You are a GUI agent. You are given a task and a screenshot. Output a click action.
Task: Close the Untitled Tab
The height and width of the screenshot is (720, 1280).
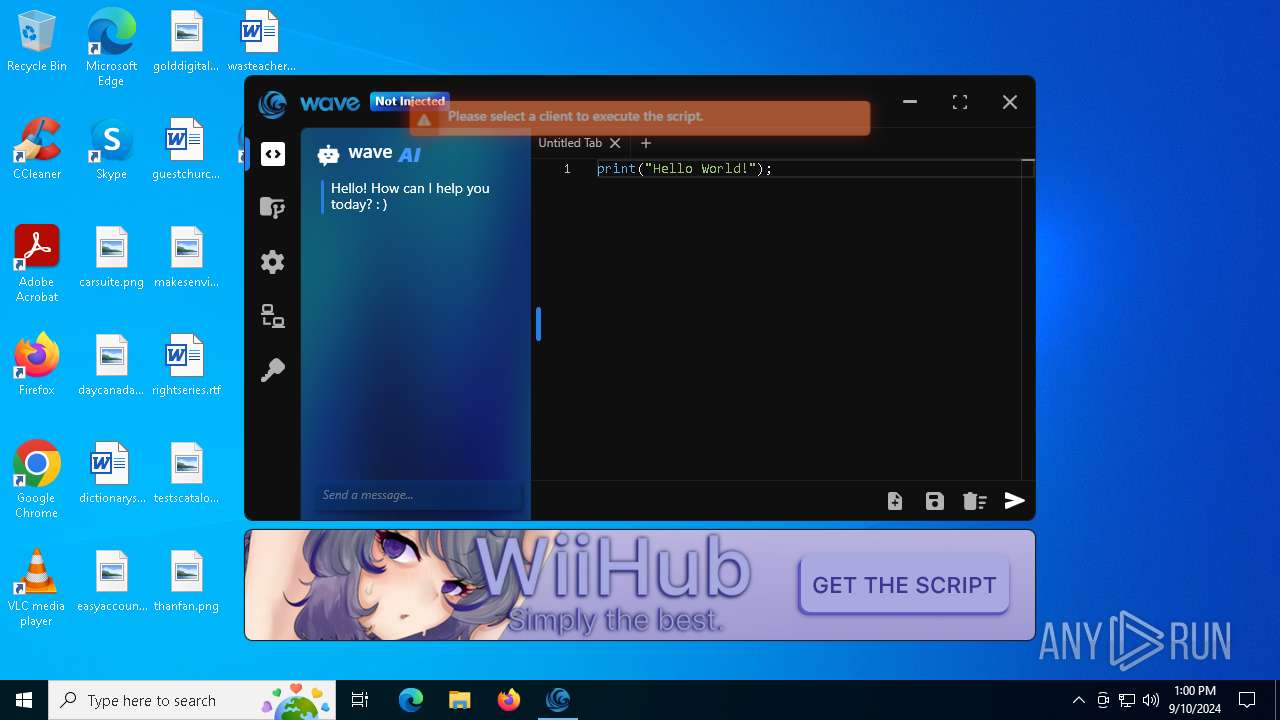coord(615,143)
